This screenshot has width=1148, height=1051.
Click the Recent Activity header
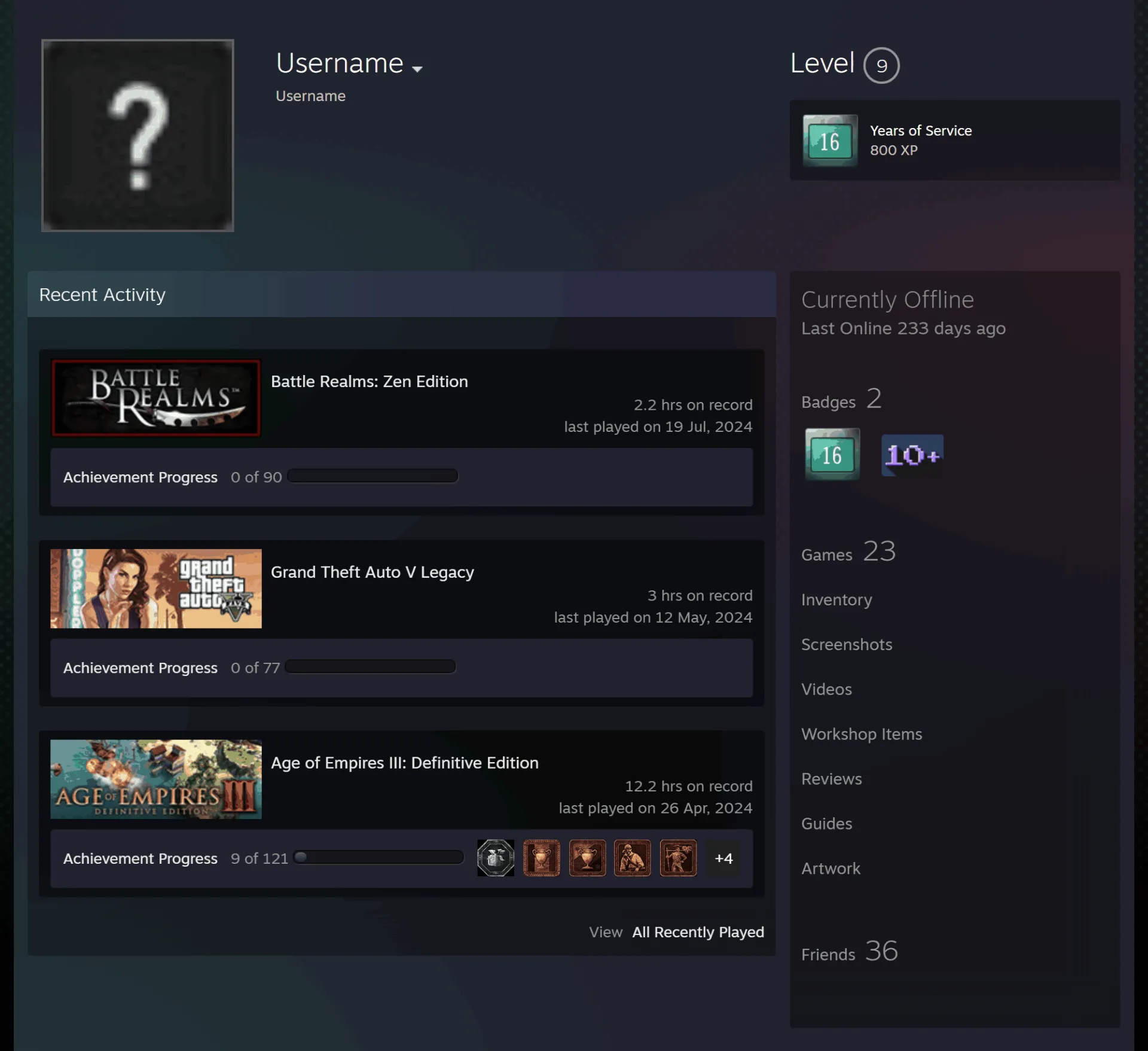402,294
